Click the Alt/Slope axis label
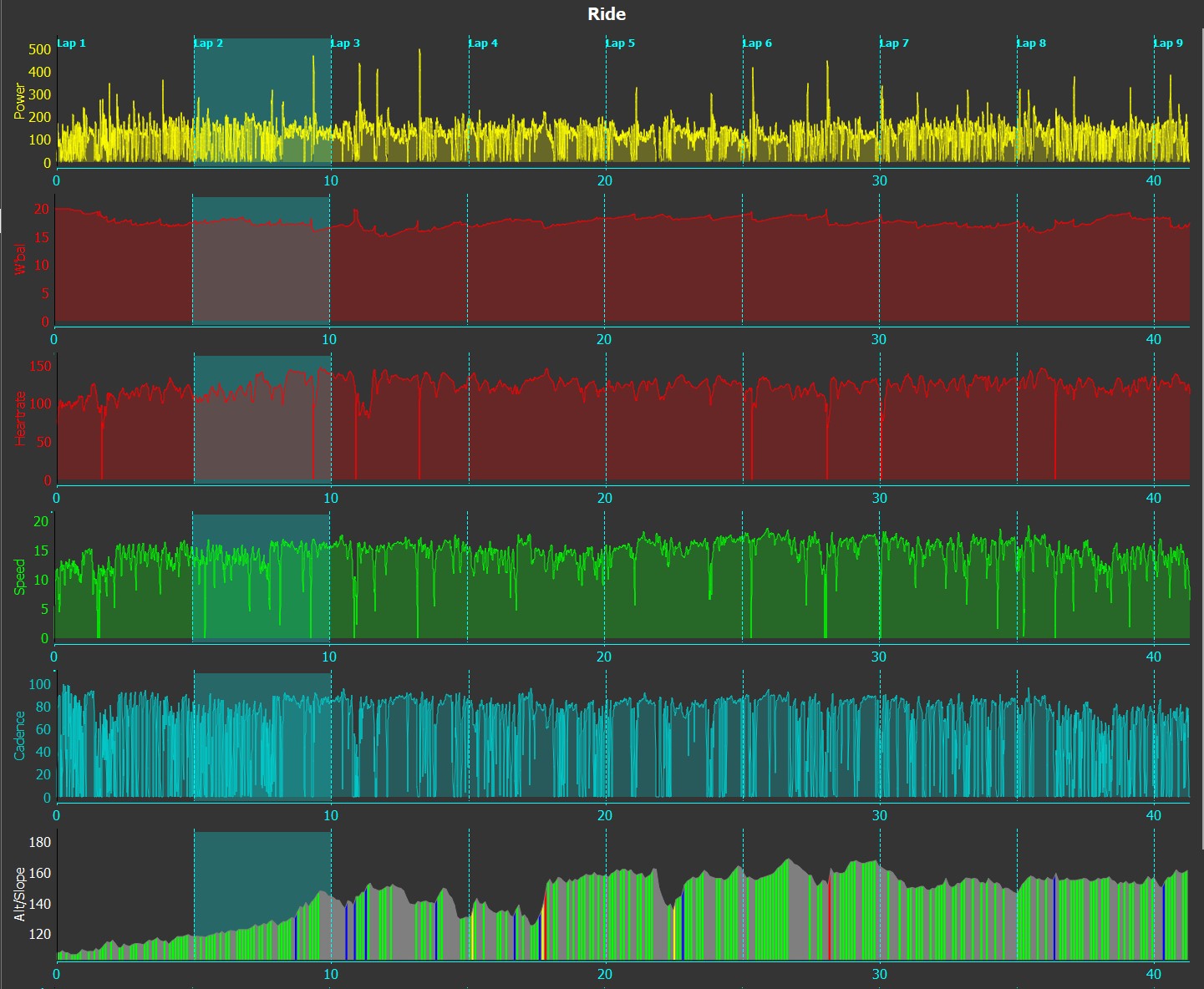The height and width of the screenshot is (989, 1204). (x=20, y=894)
